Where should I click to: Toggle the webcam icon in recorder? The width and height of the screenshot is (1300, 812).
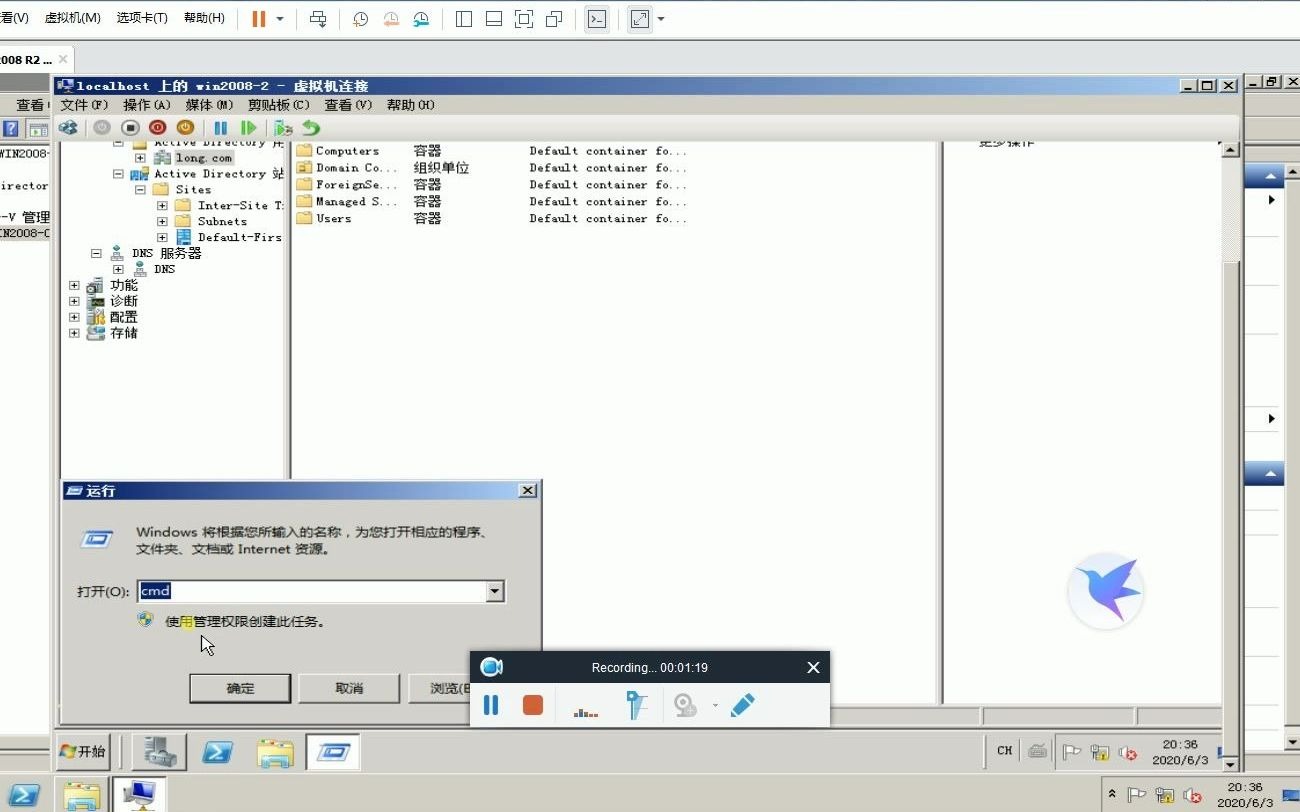coord(685,706)
